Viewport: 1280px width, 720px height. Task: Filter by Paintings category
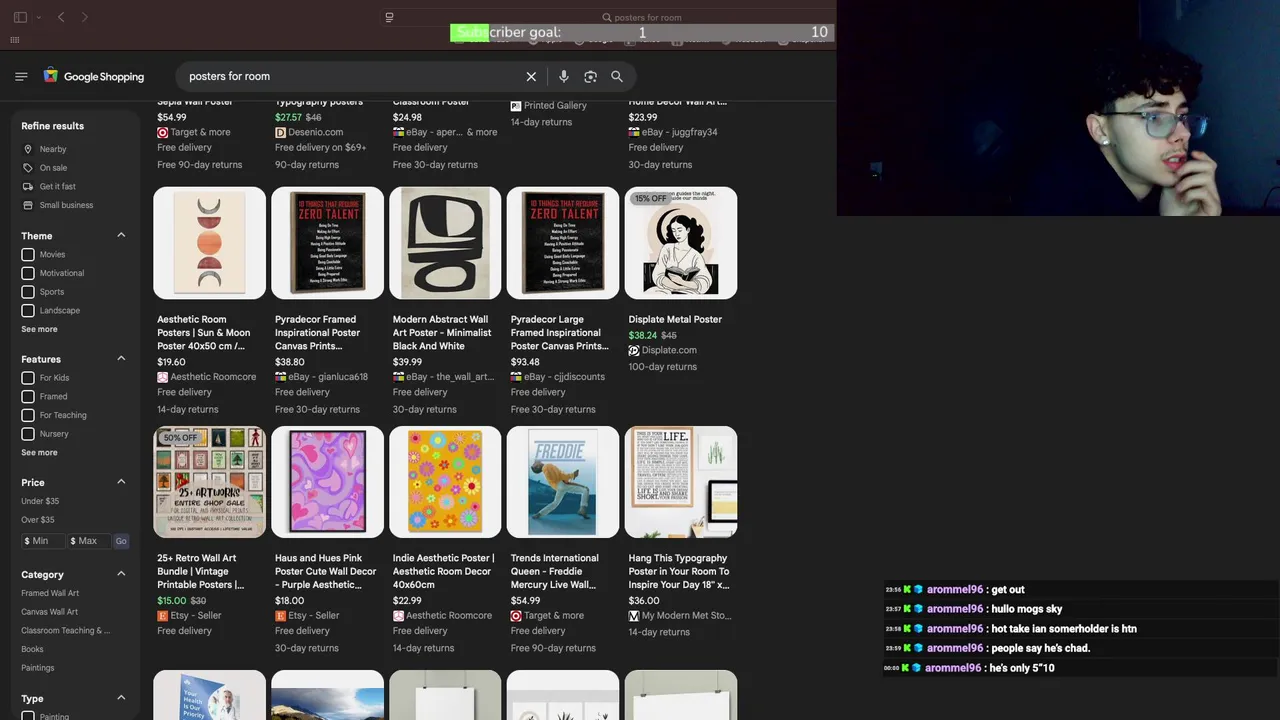(x=38, y=668)
